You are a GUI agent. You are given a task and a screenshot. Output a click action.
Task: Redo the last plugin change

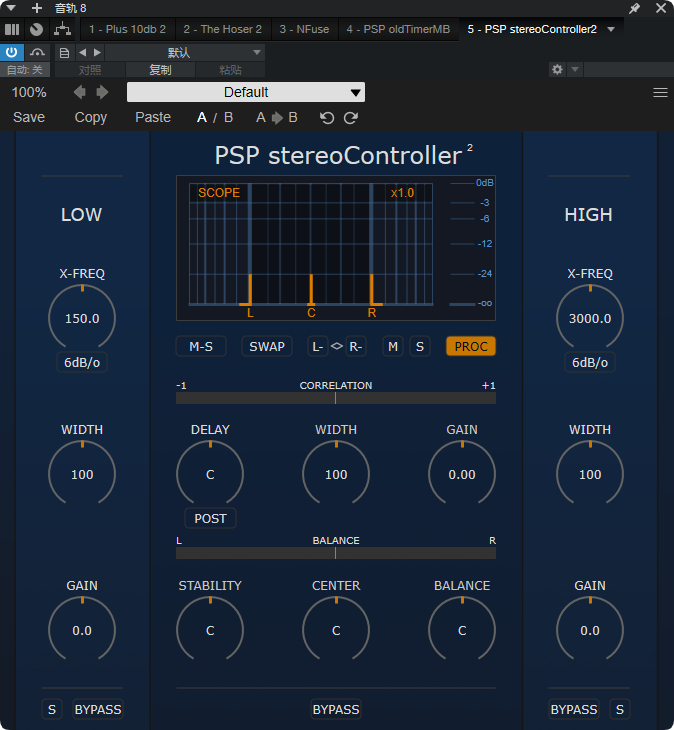pyautogui.click(x=351, y=118)
